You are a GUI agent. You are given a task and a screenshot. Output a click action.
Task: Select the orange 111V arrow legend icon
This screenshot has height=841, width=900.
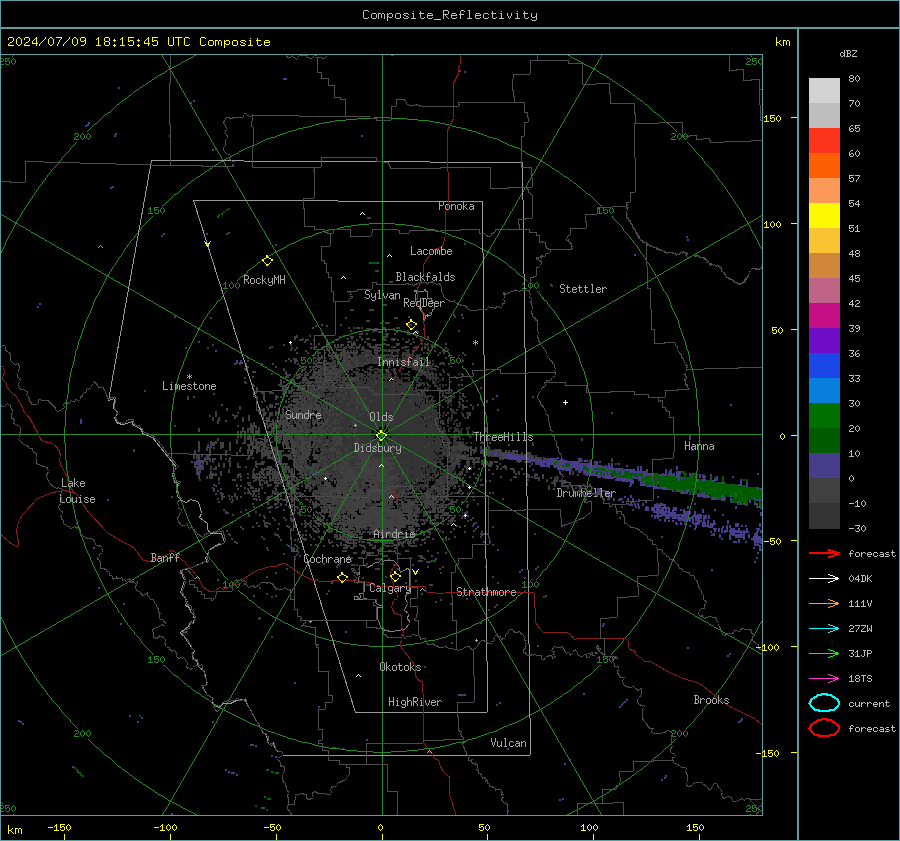(824, 603)
